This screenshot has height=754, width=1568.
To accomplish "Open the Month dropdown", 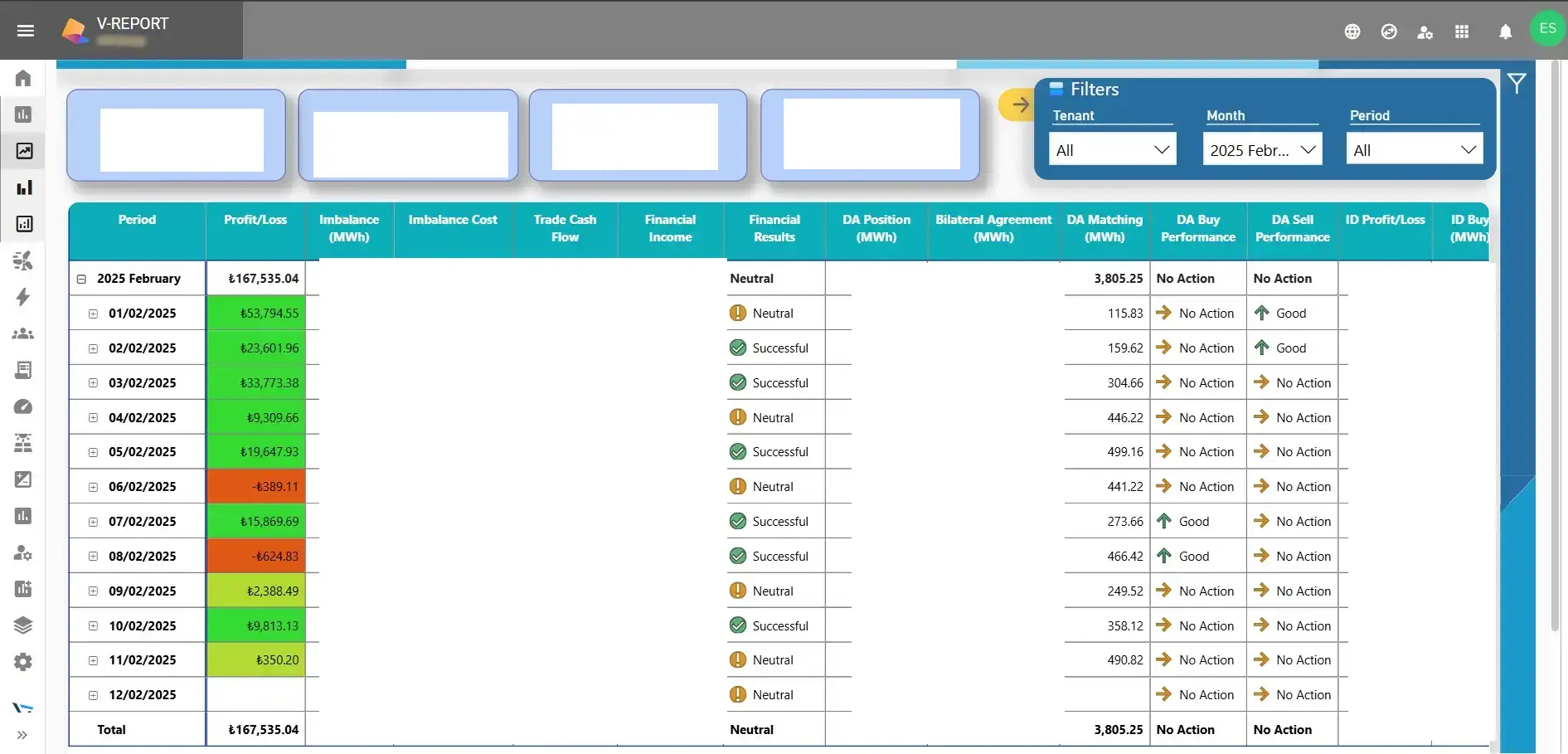I will (x=1262, y=150).
